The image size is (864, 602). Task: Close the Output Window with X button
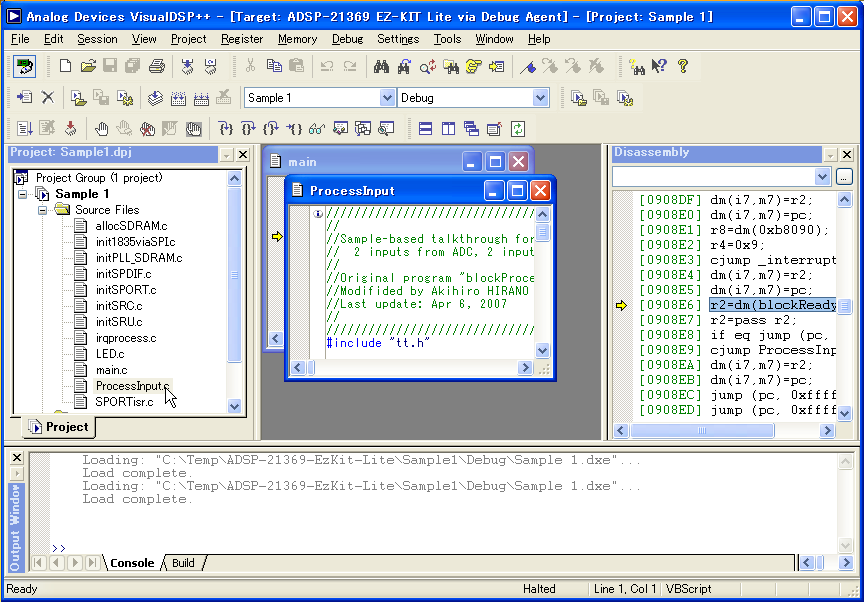coord(17,458)
